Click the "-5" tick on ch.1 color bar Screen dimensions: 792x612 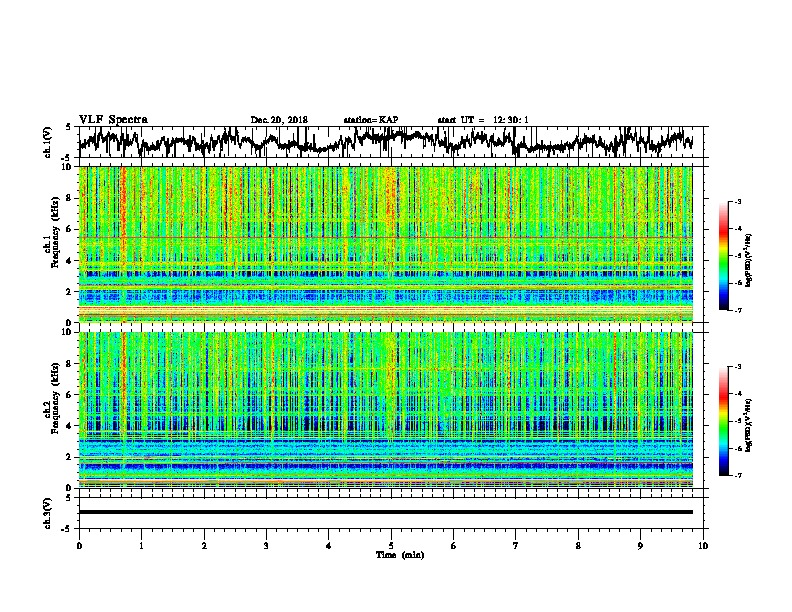click(738, 256)
